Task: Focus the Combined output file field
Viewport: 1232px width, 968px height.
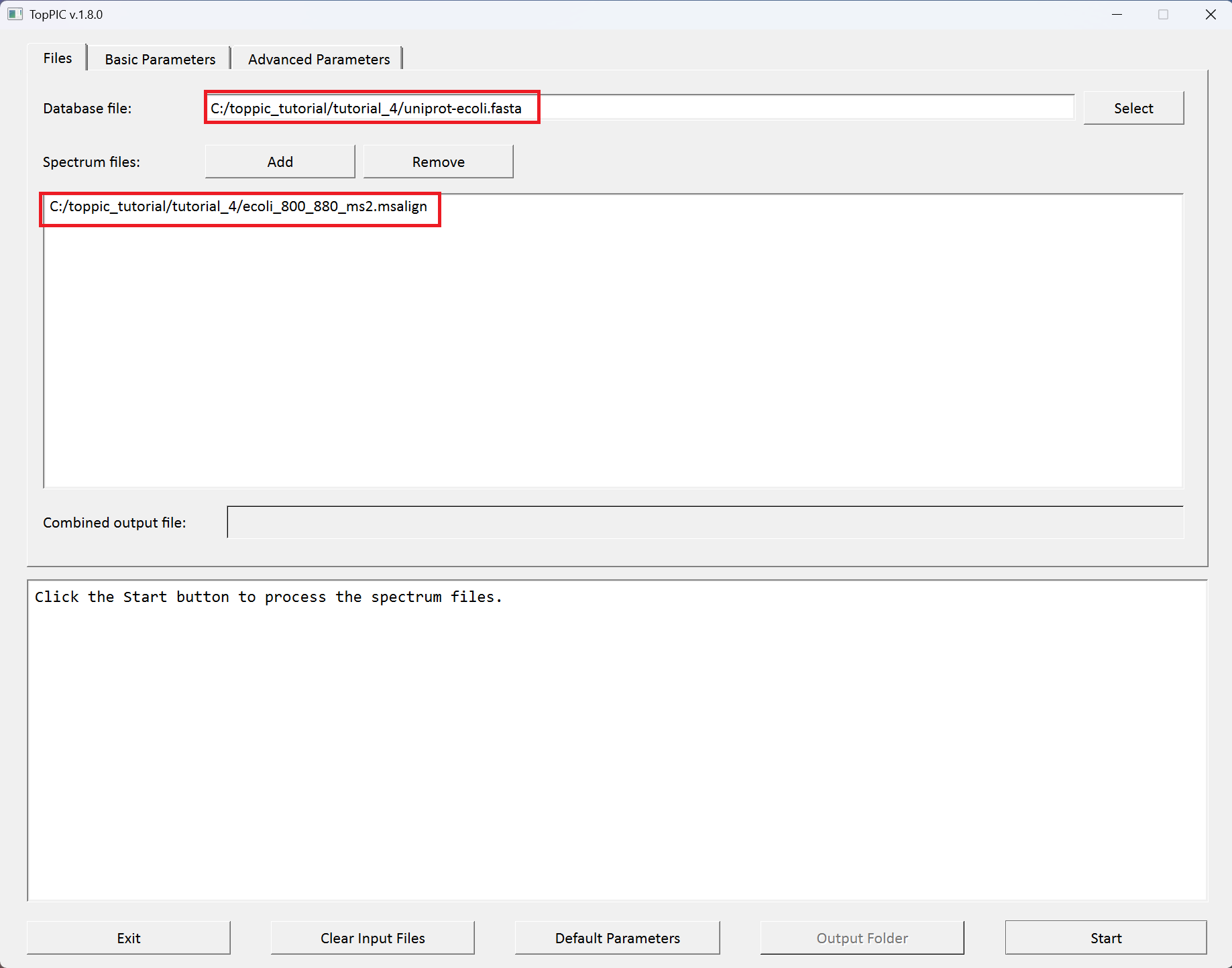Action: 705,522
